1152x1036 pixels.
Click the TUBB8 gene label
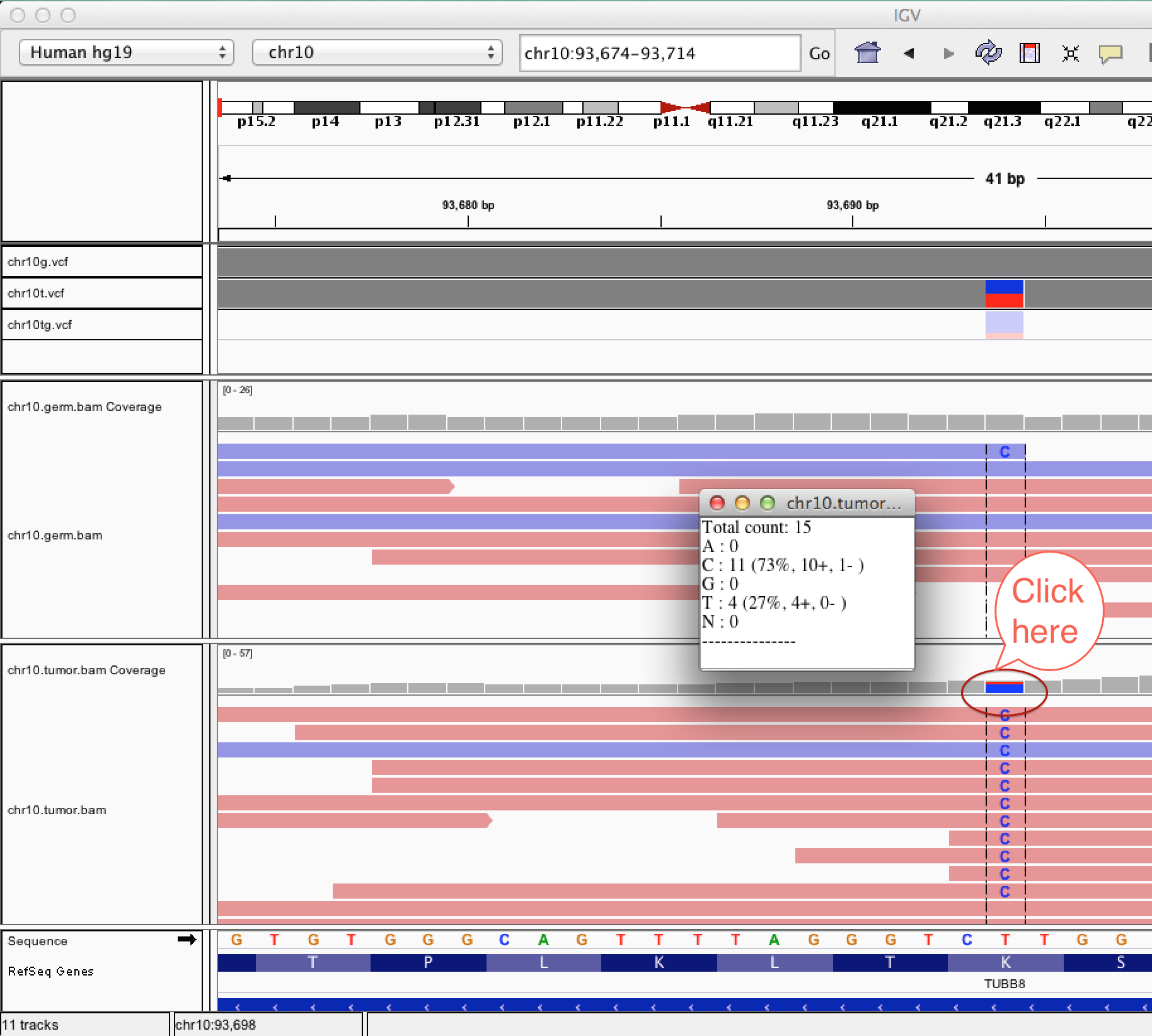1005,984
